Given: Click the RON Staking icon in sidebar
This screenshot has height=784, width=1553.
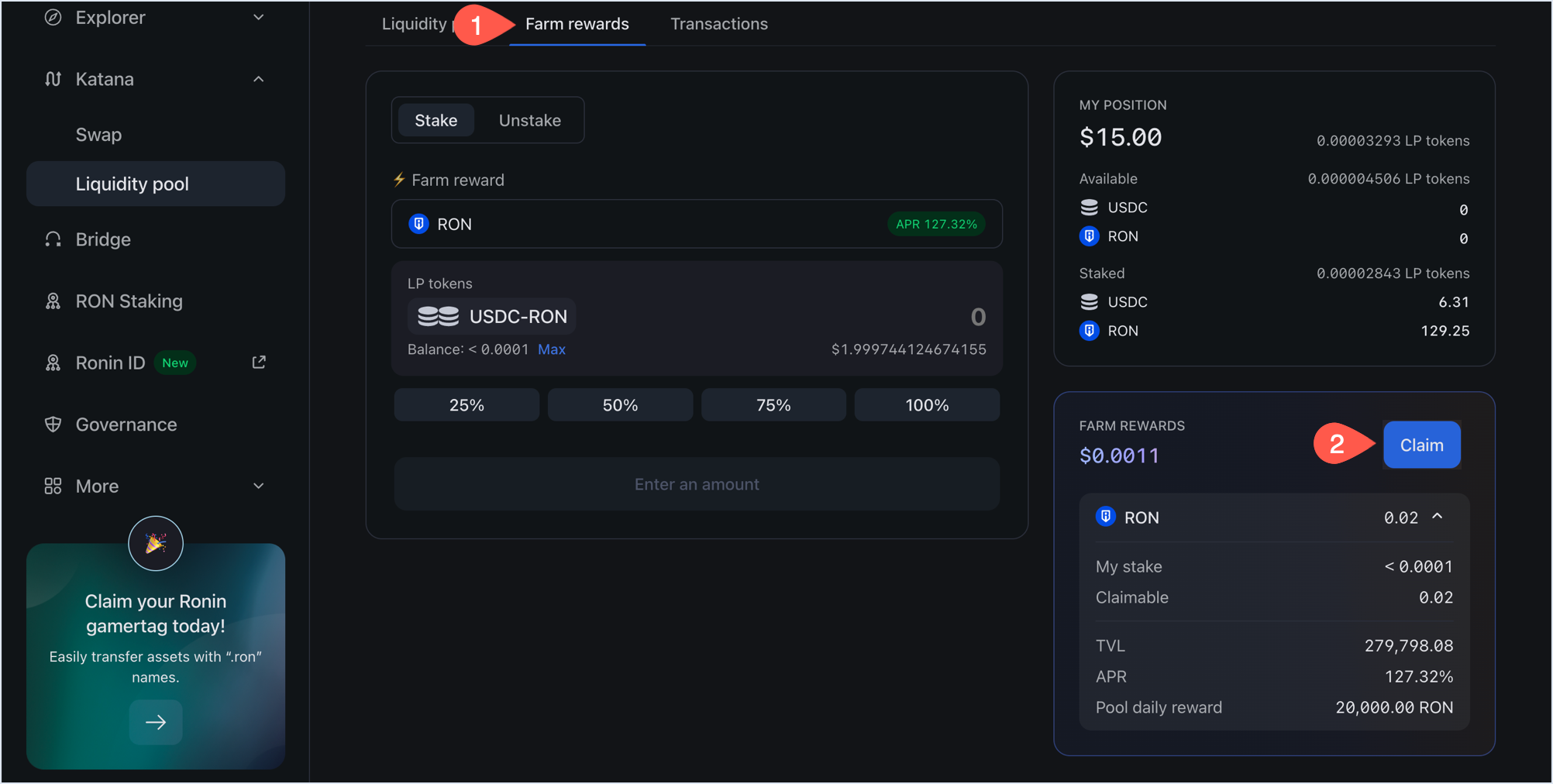Looking at the screenshot, I should coord(53,301).
